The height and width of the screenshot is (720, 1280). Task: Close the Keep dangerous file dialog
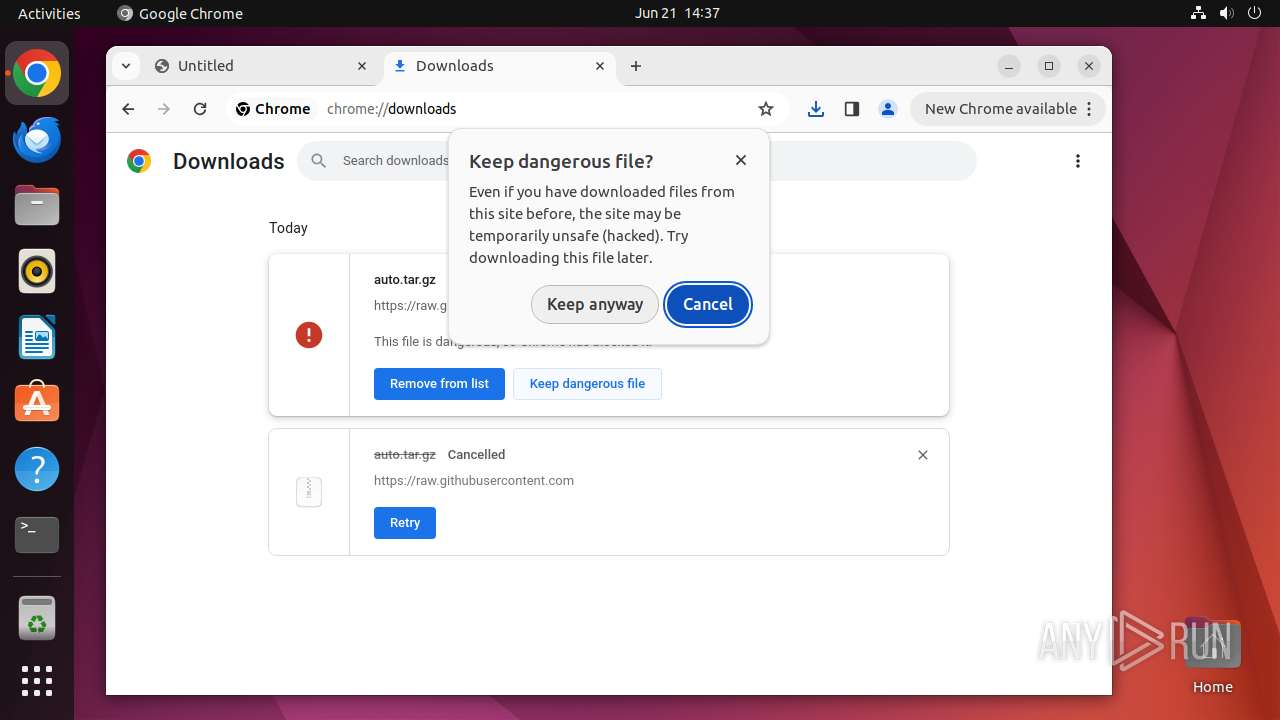point(741,160)
